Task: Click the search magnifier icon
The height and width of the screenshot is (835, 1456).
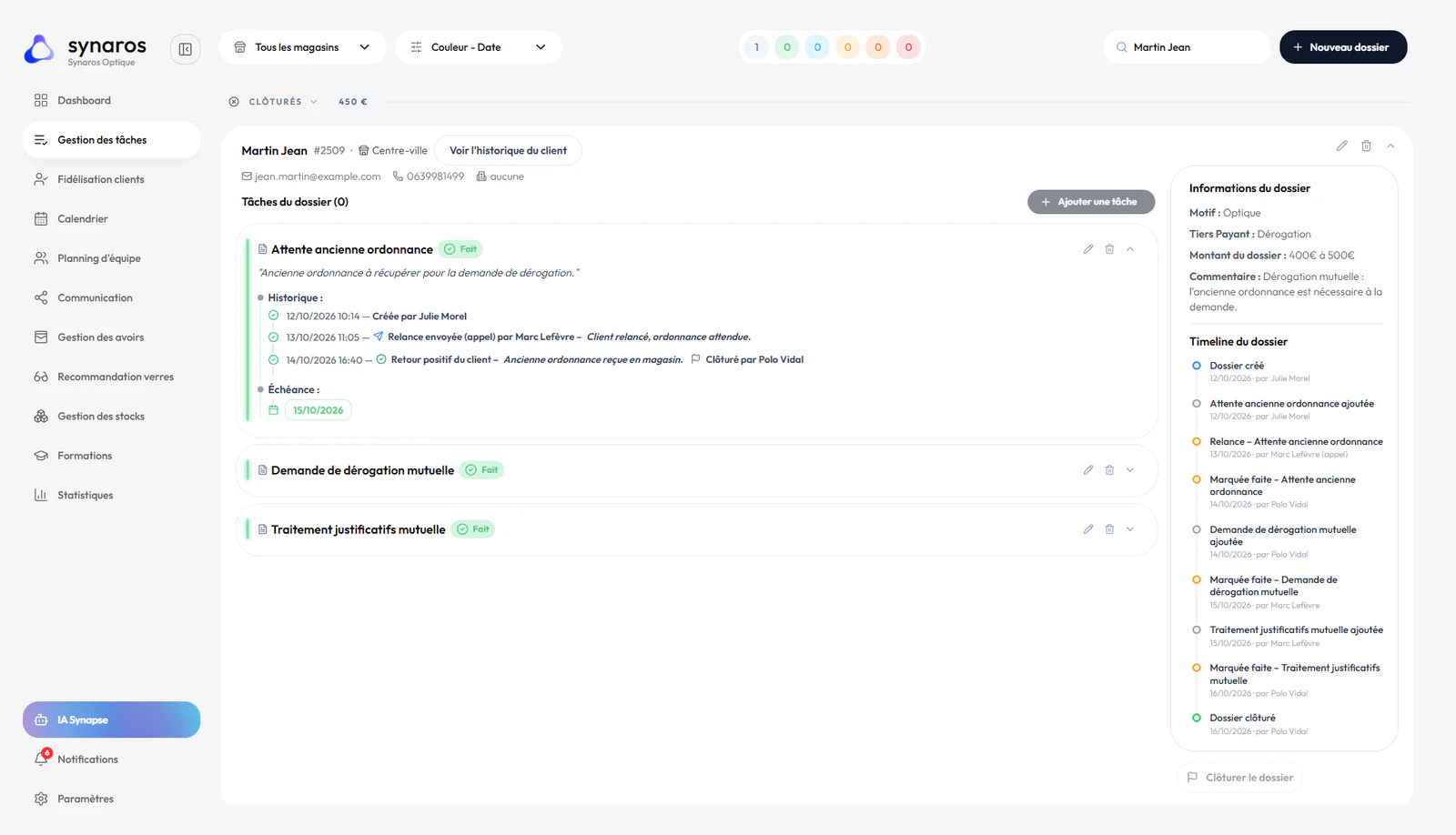Action: (1121, 47)
